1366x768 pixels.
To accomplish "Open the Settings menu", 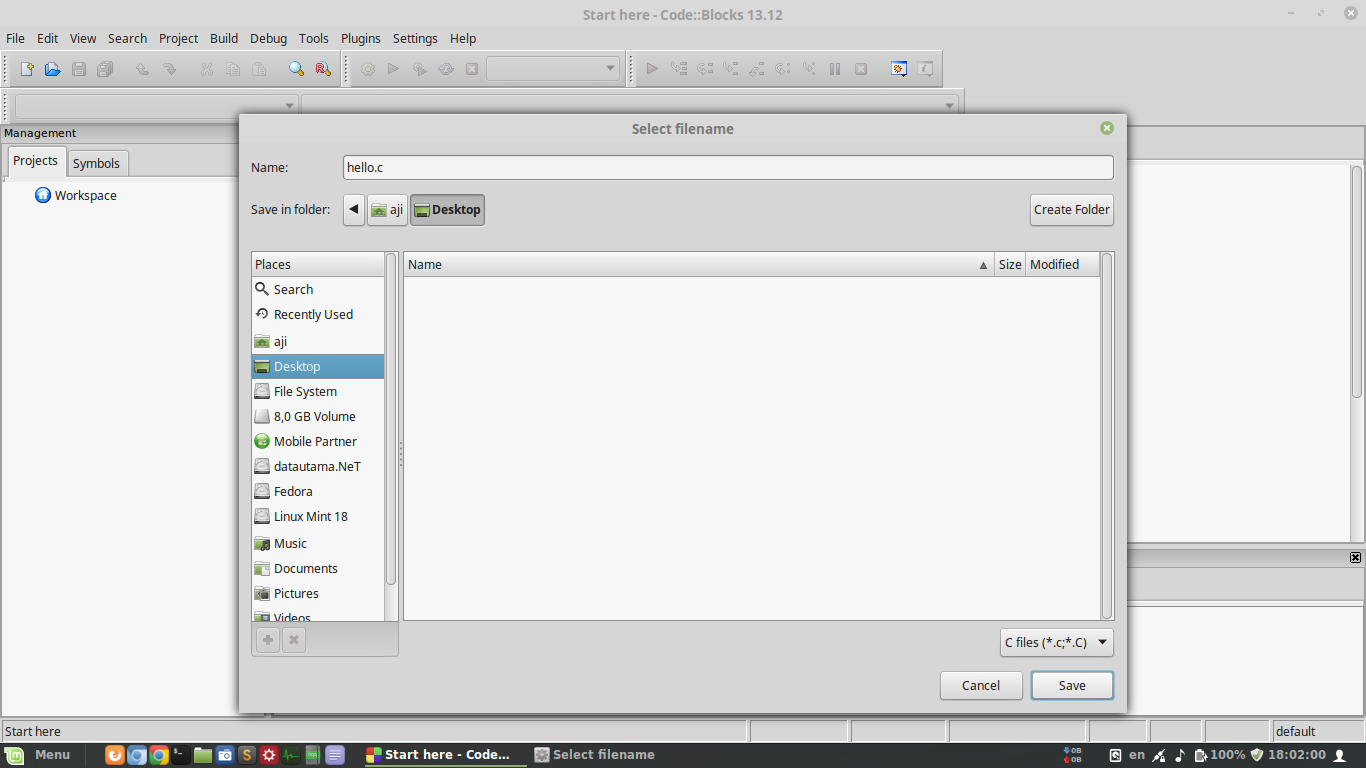I will (x=415, y=38).
